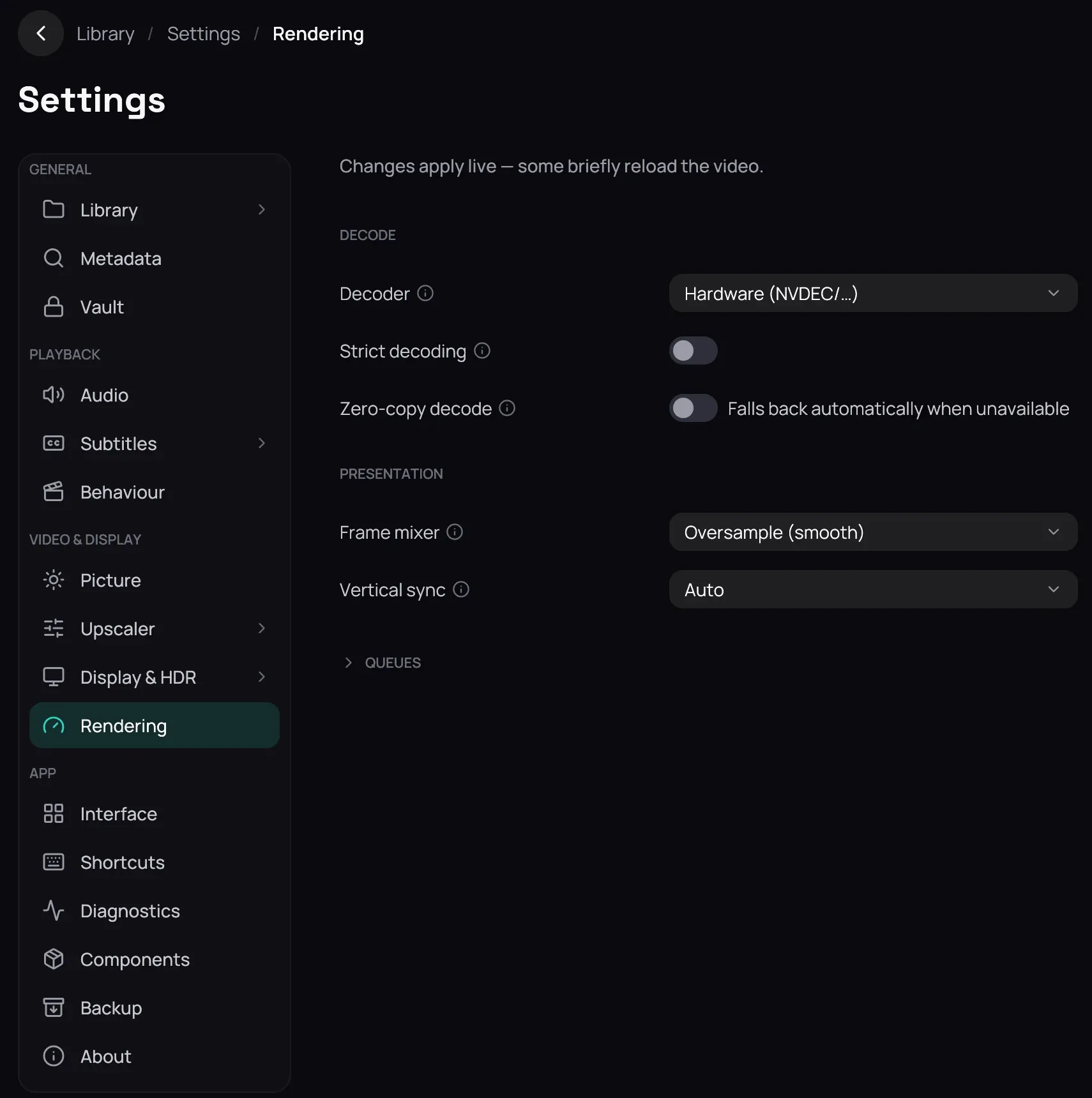
Task: Expand the QUEUES section
Action: tap(382, 663)
